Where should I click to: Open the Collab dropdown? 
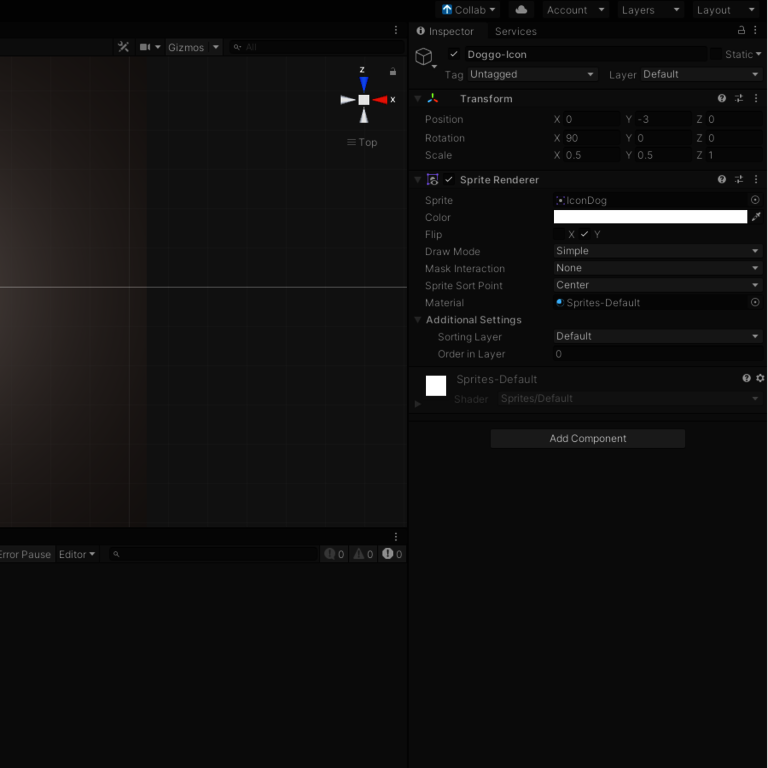tap(468, 10)
